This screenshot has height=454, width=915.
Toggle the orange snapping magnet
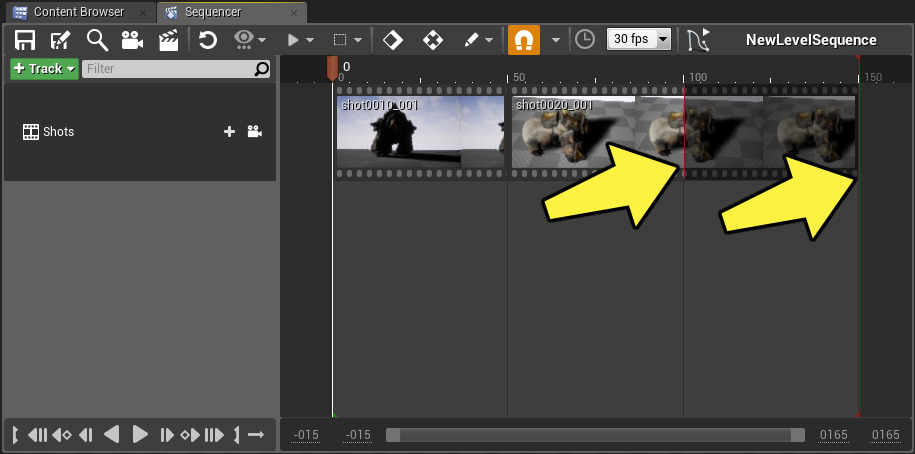click(x=523, y=40)
